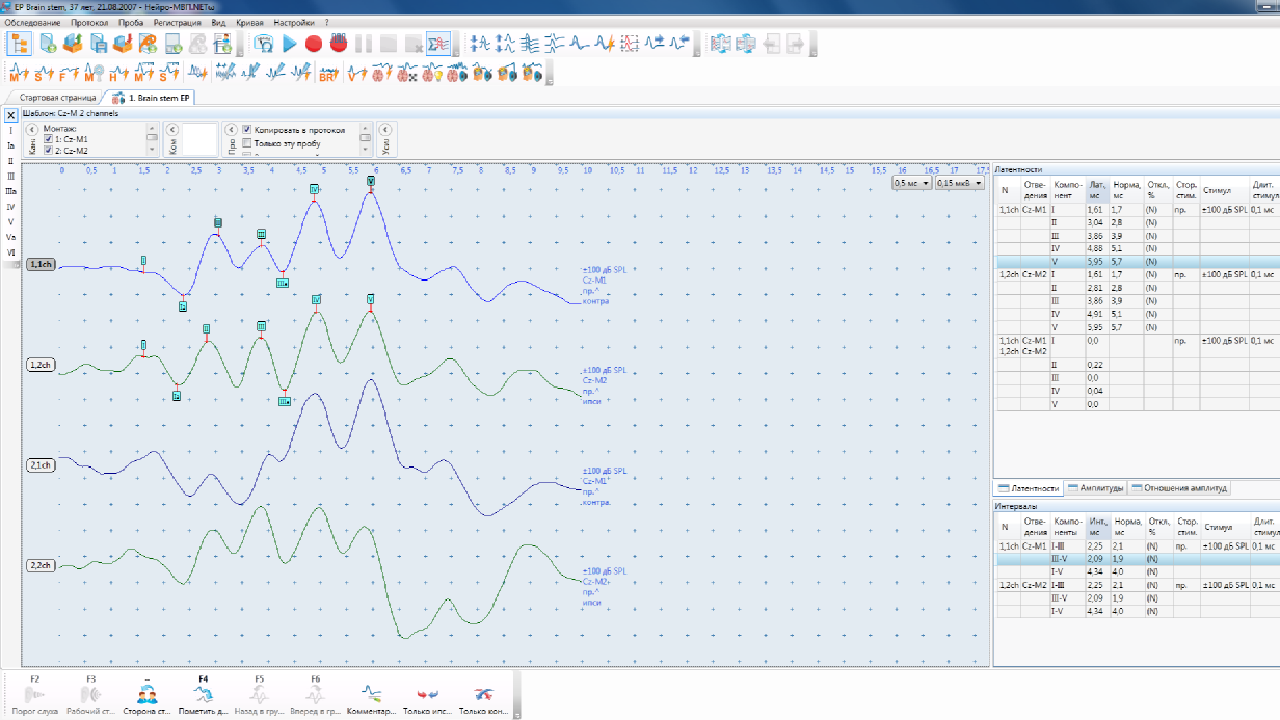
Task: Switch to 'Отношения амплитуд' tab
Action: 1179,488
